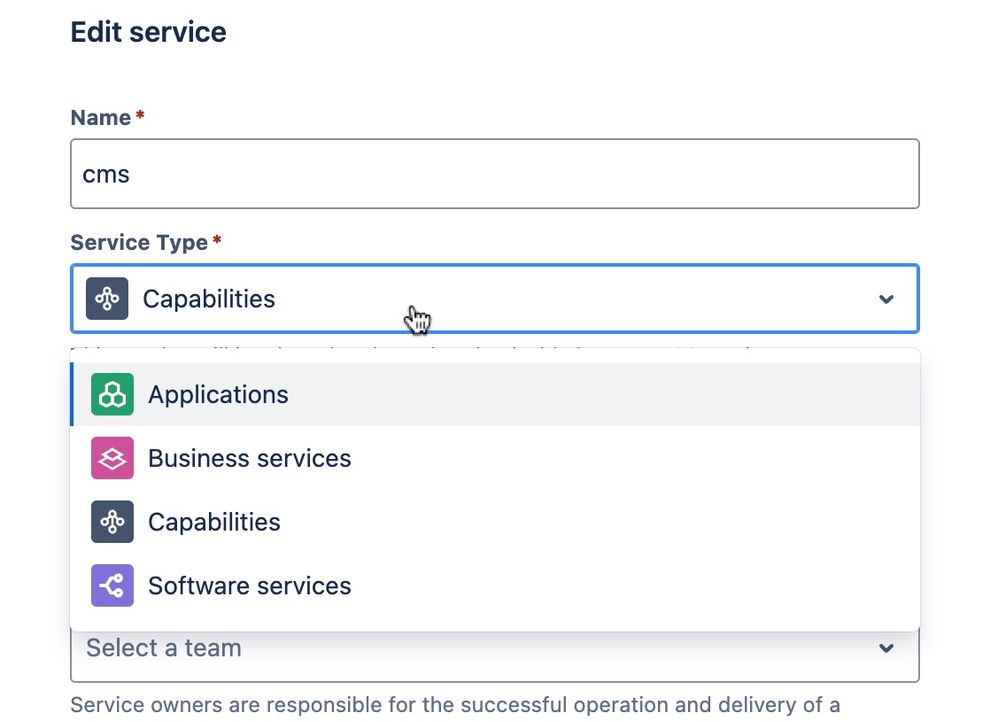Screen dimensions: 998x722
Task: Click the Business services pink diamond icon
Action: click(x=111, y=458)
